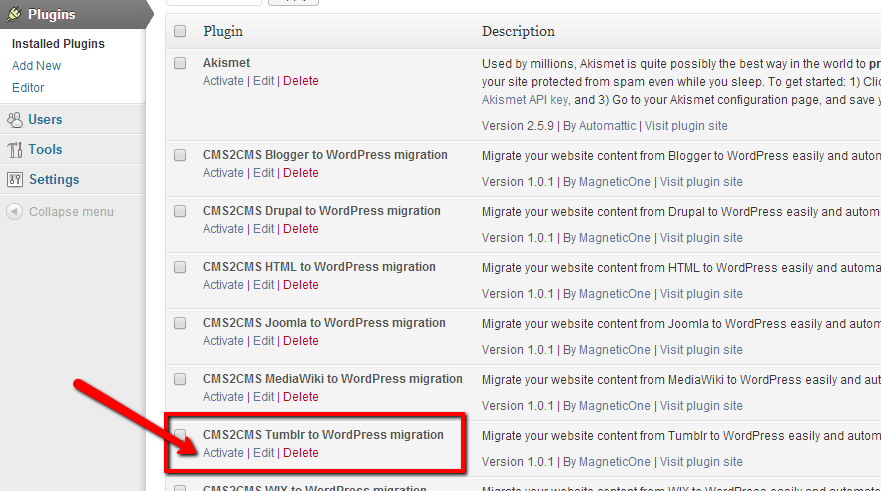The height and width of the screenshot is (491, 881).
Task: Open the Automattic author link
Action: [x=607, y=126]
